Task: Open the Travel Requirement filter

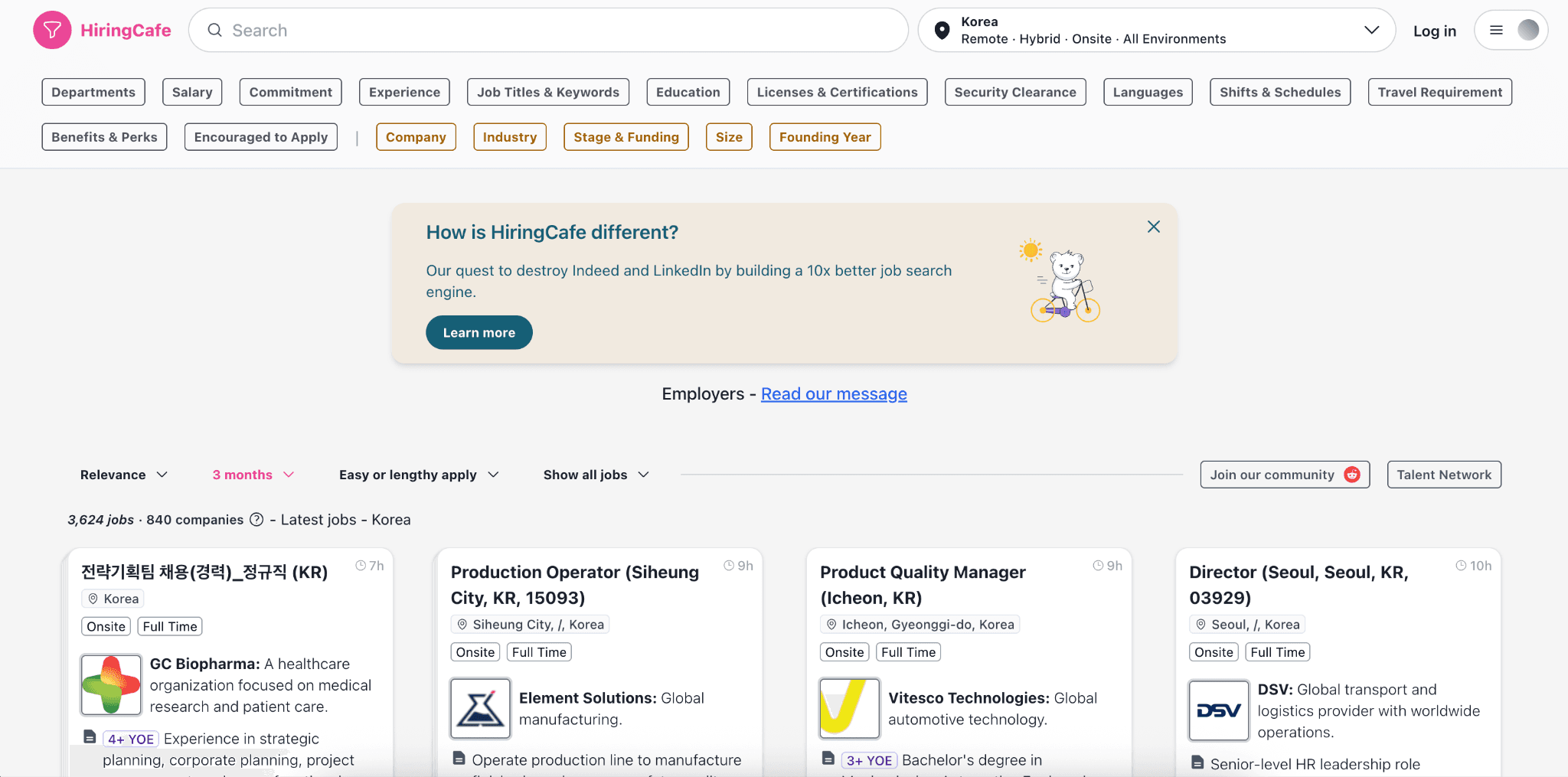Action: pos(1440,92)
